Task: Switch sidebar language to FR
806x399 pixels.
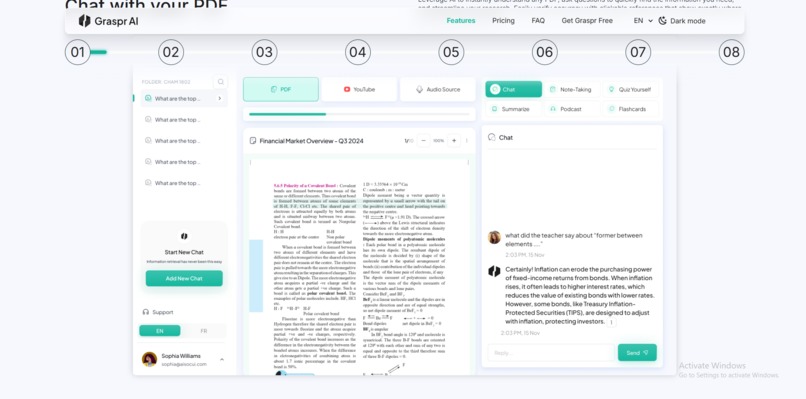Action: pos(204,331)
